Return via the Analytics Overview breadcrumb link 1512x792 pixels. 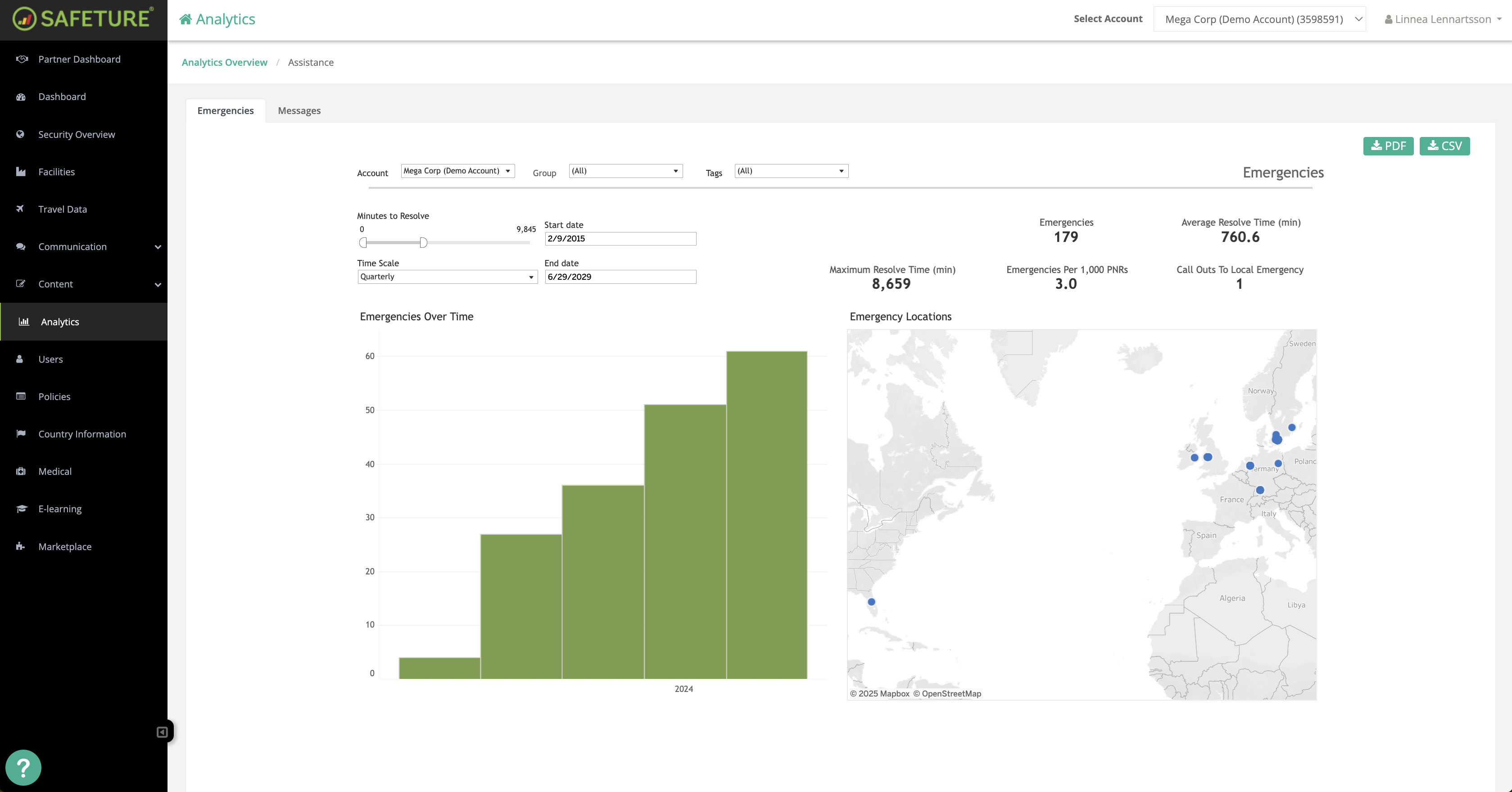click(x=224, y=62)
